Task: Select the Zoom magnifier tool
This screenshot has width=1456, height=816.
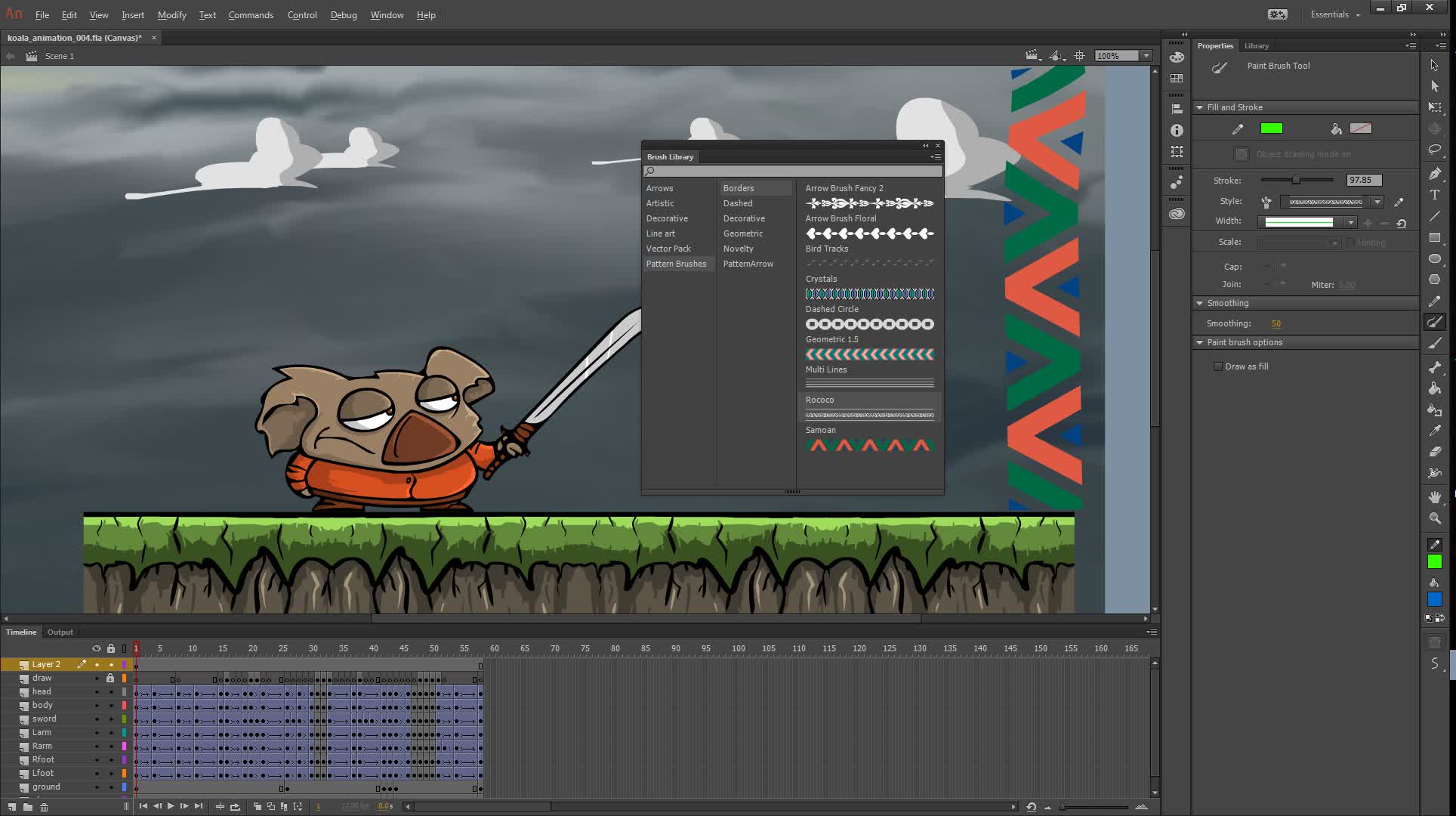Action: coord(1435,518)
